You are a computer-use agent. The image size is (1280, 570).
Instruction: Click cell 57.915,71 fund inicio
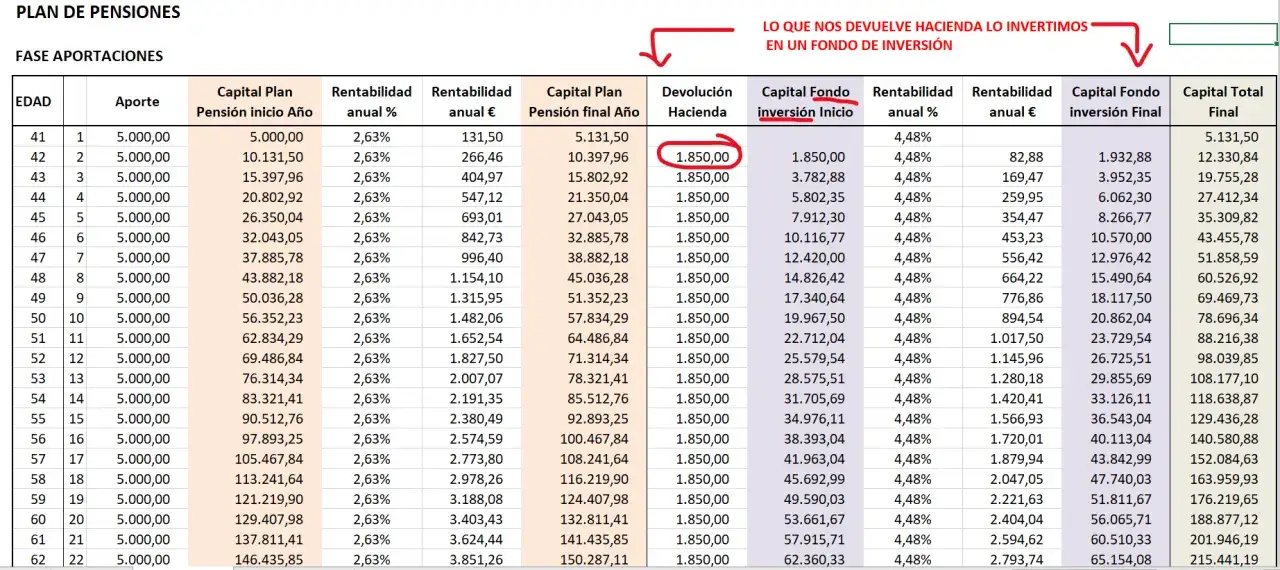tap(813, 540)
